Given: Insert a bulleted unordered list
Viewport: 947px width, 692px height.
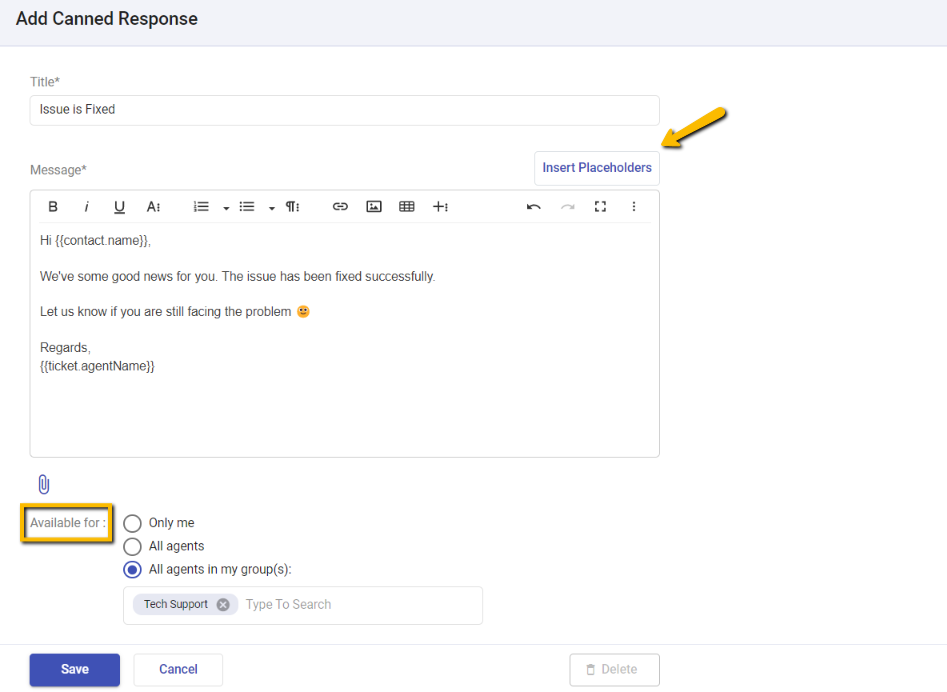Looking at the screenshot, I should tap(247, 207).
